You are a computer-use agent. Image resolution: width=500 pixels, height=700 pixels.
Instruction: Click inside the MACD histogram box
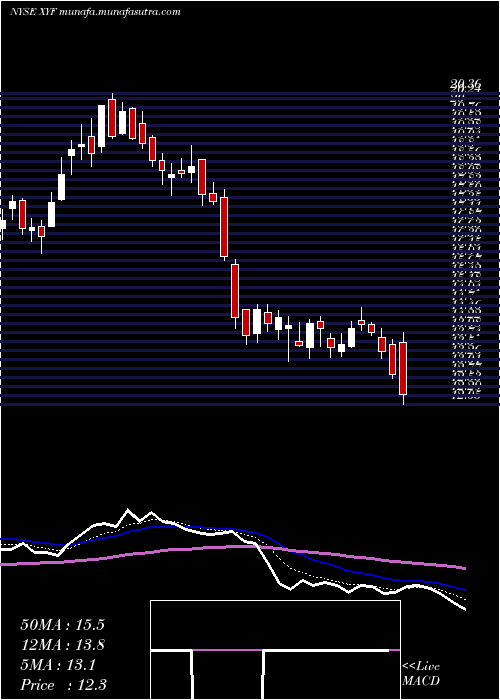[275, 650]
